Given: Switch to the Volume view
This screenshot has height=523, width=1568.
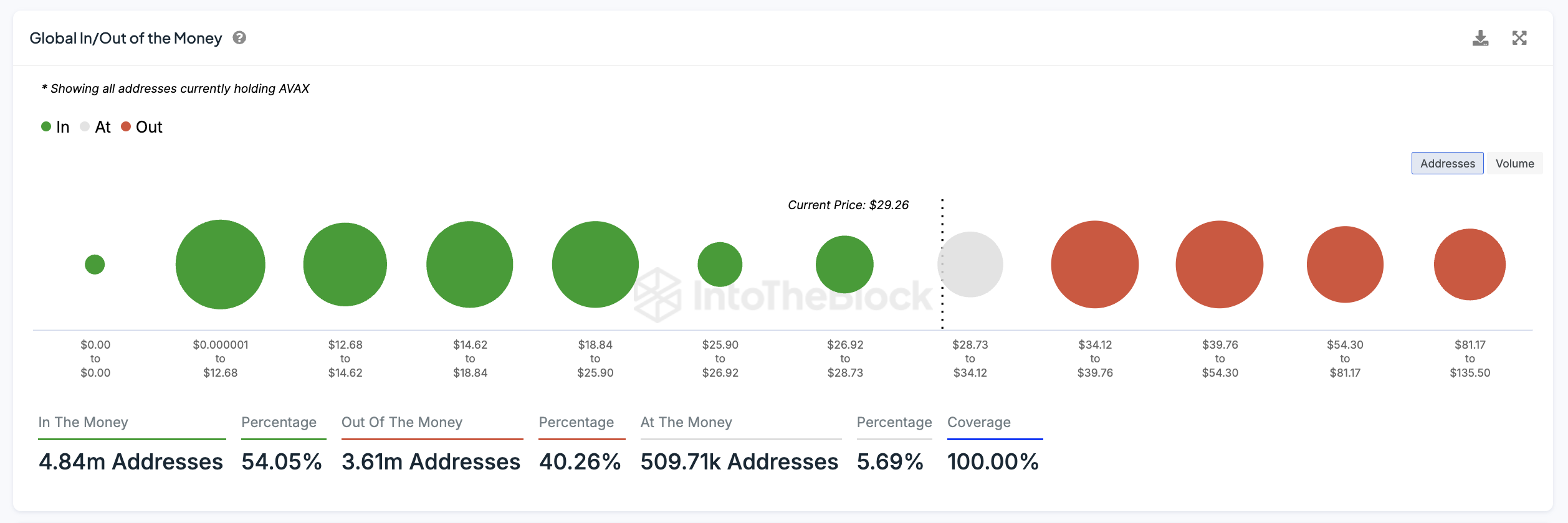Looking at the screenshot, I should [1514, 163].
